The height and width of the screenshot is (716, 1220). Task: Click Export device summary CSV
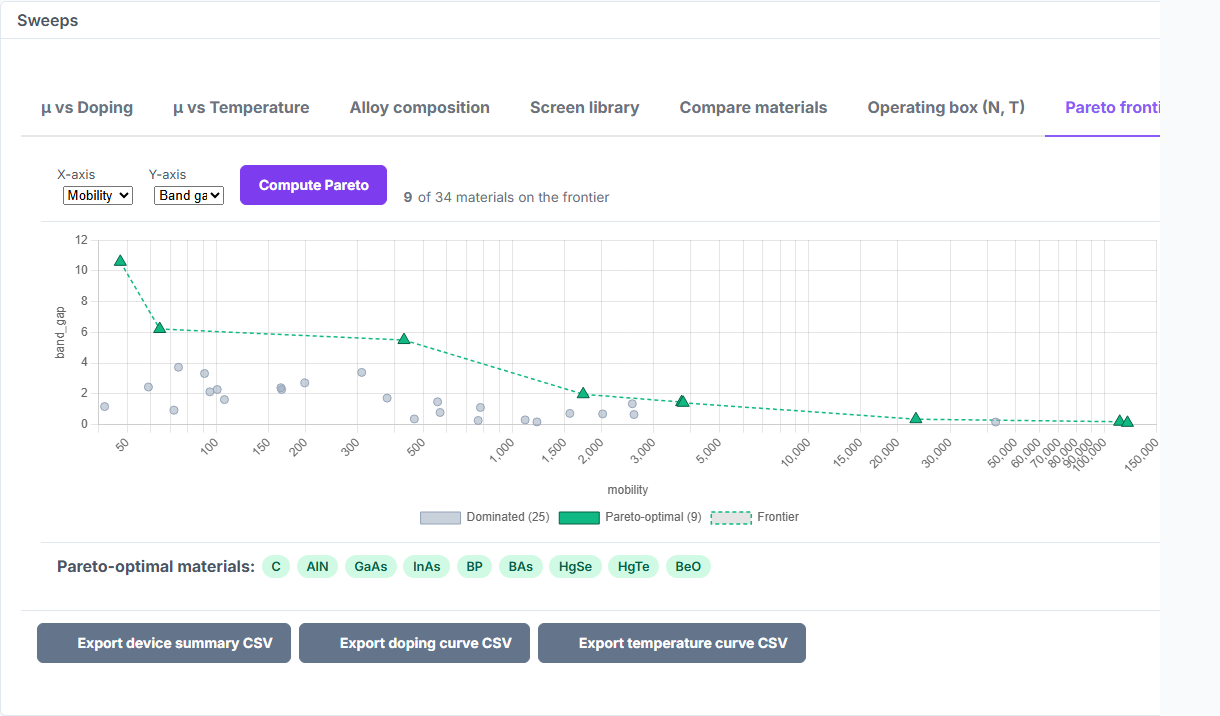click(x=164, y=643)
